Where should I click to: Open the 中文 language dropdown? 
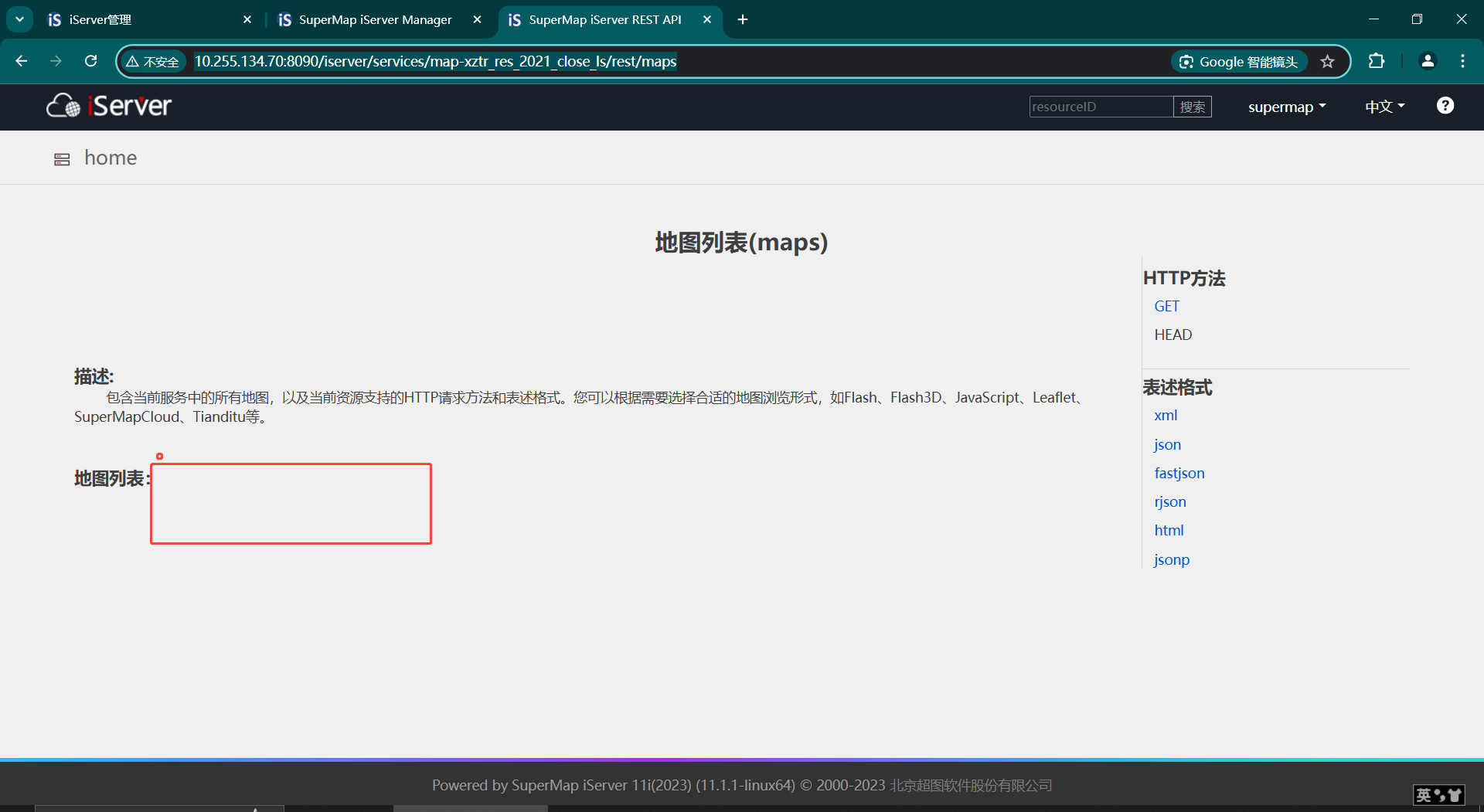pos(1384,107)
